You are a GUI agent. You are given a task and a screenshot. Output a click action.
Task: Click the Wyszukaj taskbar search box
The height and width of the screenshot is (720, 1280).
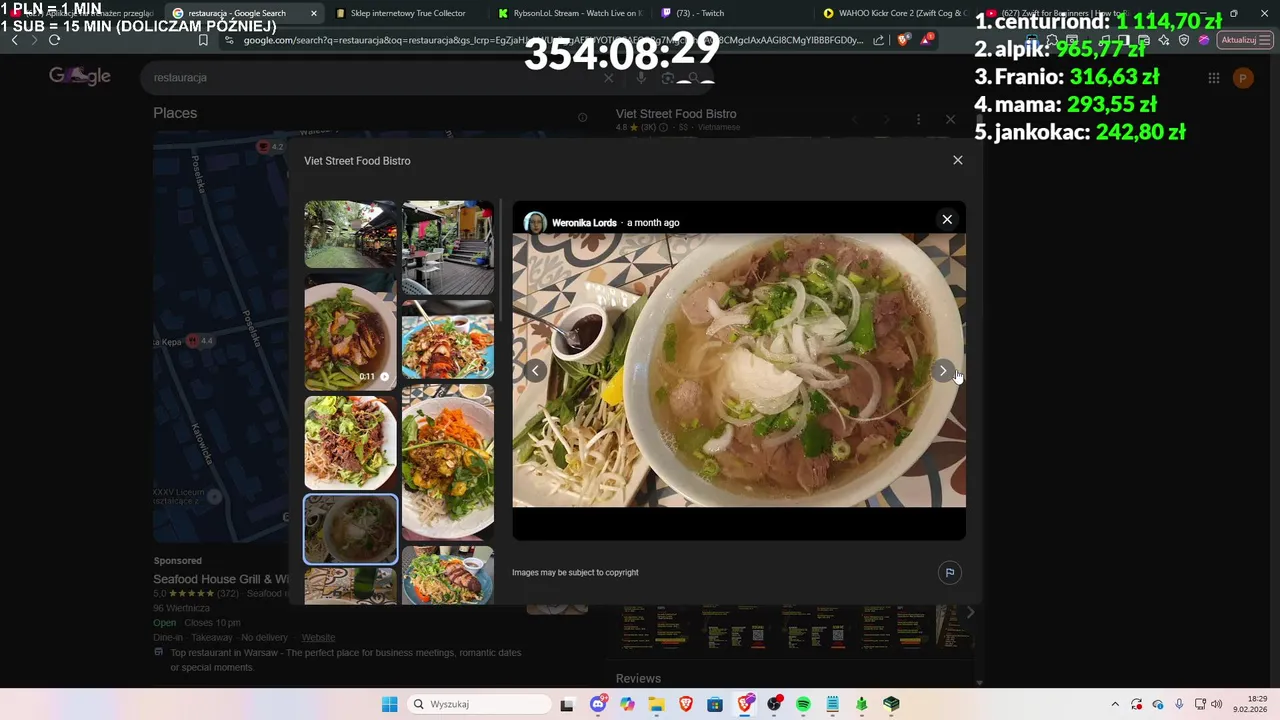point(479,704)
